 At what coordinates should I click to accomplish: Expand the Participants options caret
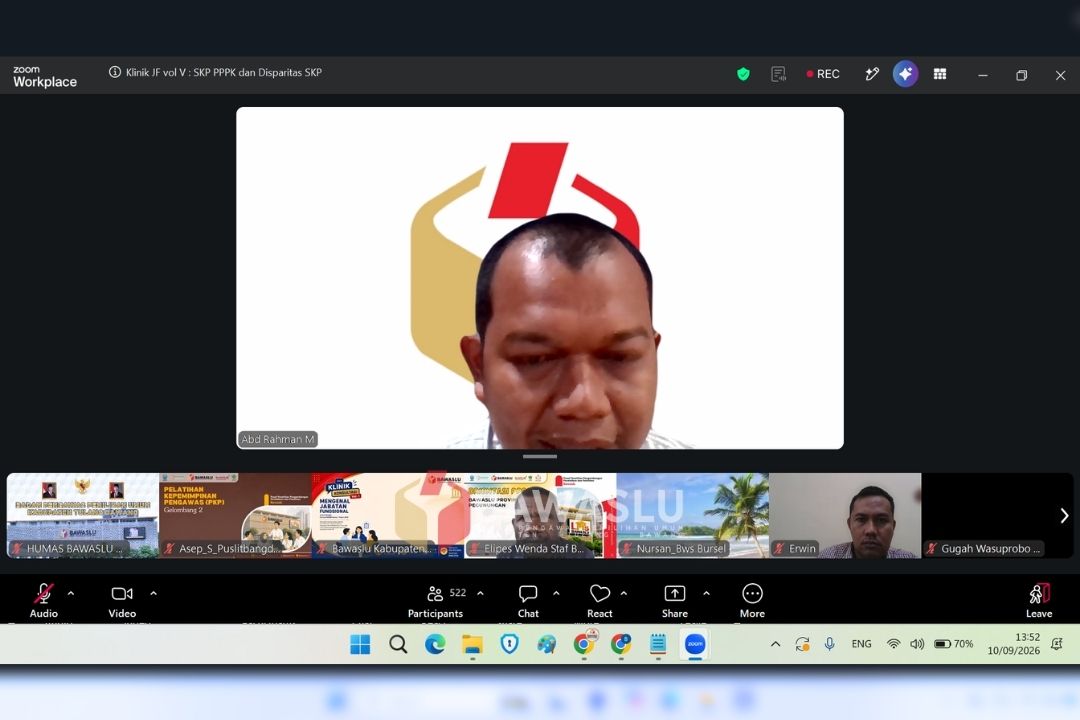(x=480, y=593)
